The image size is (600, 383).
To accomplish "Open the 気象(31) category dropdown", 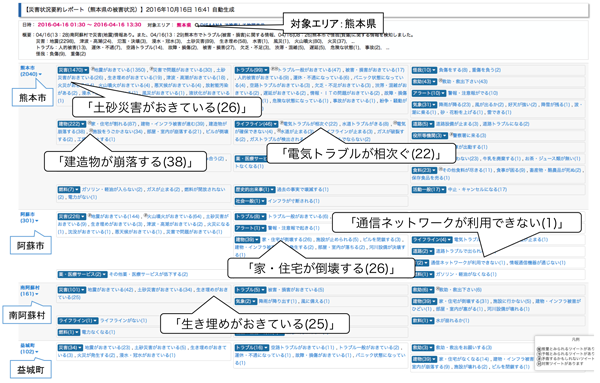I will tap(424, 104).
